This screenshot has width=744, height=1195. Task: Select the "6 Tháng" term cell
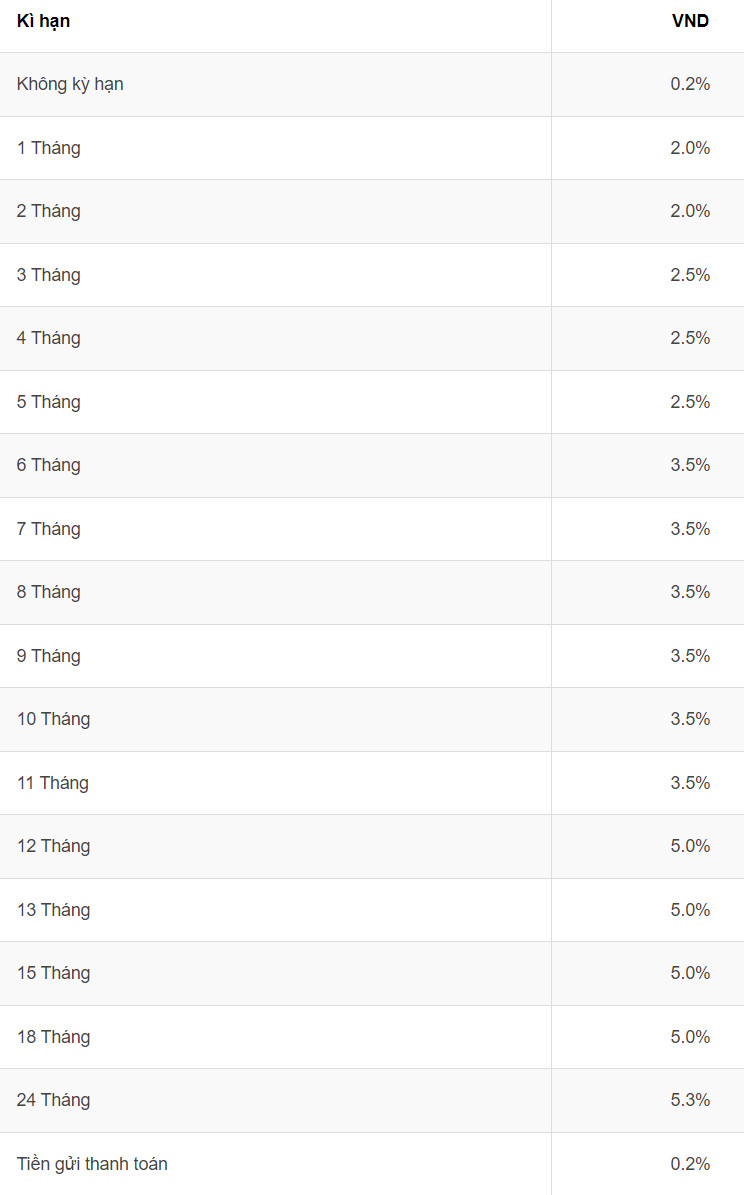(x=48, y=465)
